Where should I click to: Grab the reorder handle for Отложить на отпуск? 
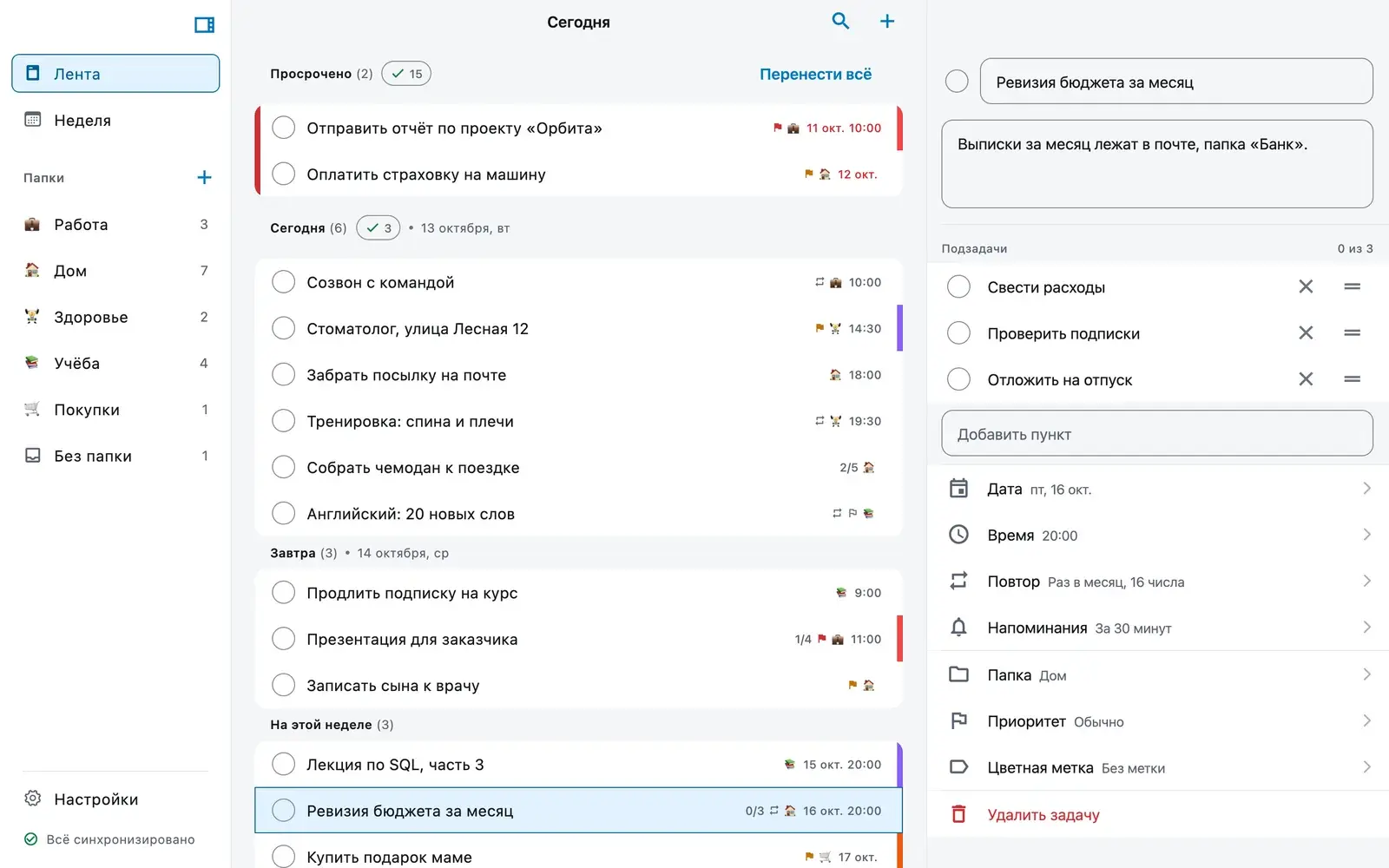tap(1352, 379)
